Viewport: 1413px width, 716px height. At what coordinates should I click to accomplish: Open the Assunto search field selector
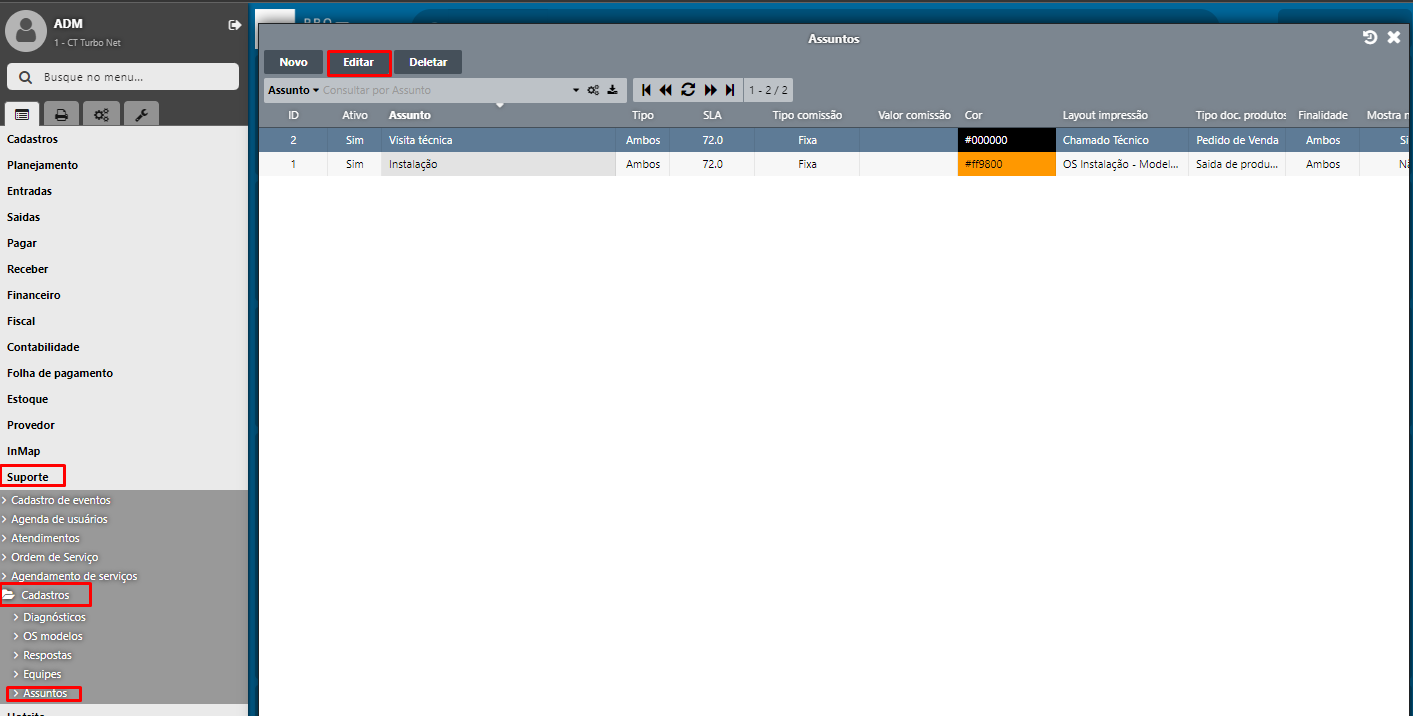coord(293,90)
